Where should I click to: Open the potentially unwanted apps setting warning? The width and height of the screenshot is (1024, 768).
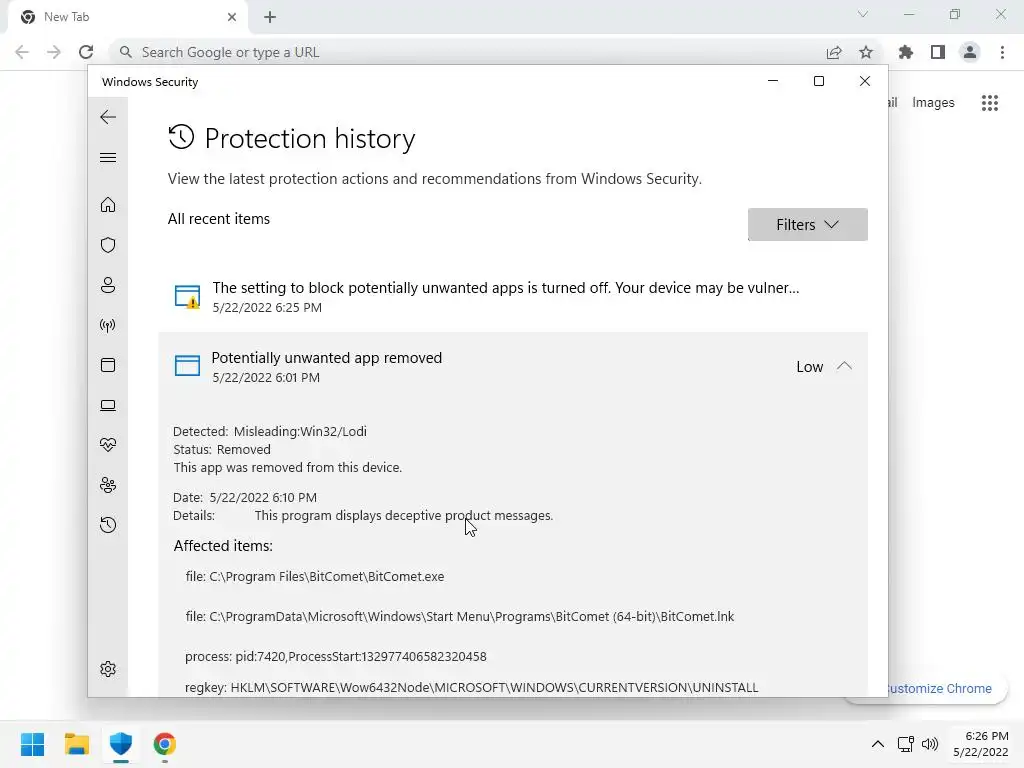(x=505, y=288)
